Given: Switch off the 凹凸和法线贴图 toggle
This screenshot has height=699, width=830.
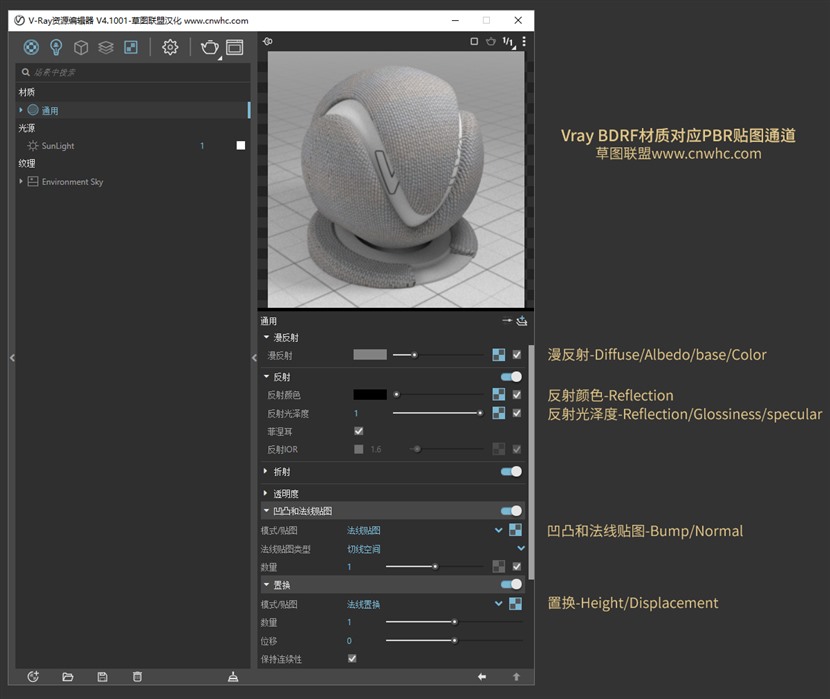Looking at the screenshot, I should (511, 511).
